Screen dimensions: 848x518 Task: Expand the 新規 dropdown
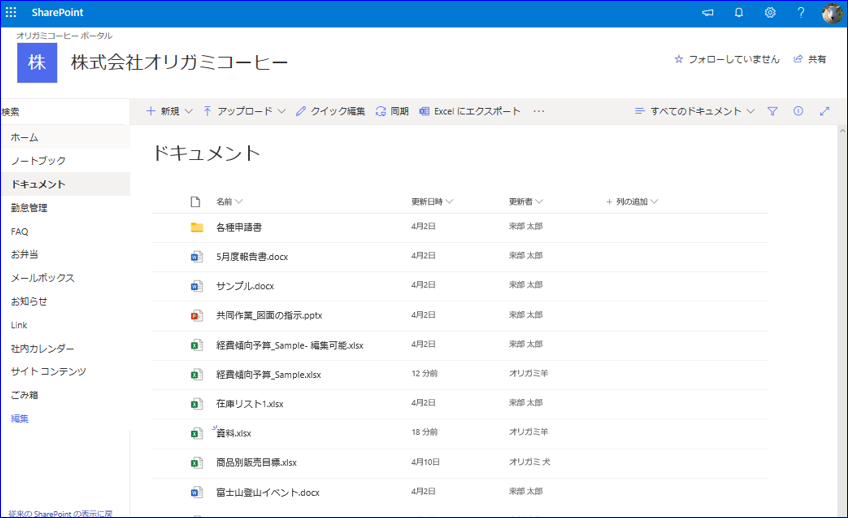(189, 111)
